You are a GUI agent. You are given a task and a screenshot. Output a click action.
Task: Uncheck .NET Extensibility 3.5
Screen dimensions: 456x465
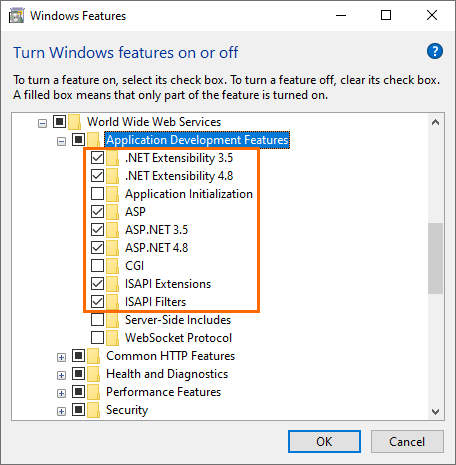pos(97,158)
